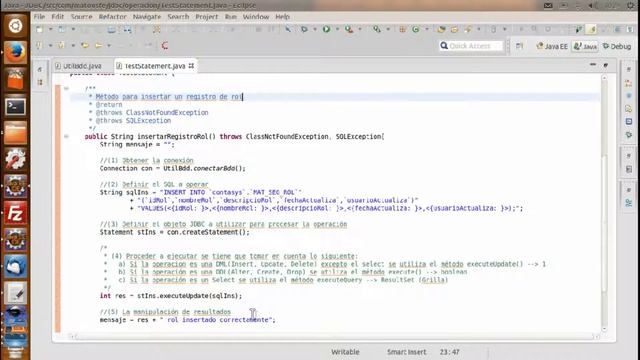Click the Open Type icon in toolbar
This screenshot has height=360, width=640.
point(441,29)
